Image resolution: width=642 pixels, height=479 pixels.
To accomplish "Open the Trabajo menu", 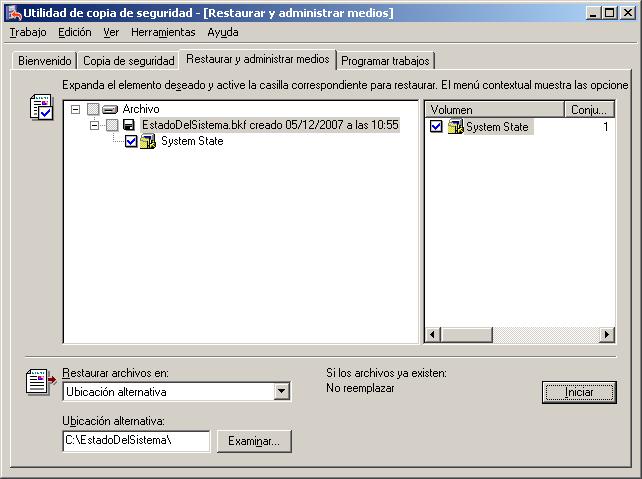I will pyautogui.click(x=28, y=32).
